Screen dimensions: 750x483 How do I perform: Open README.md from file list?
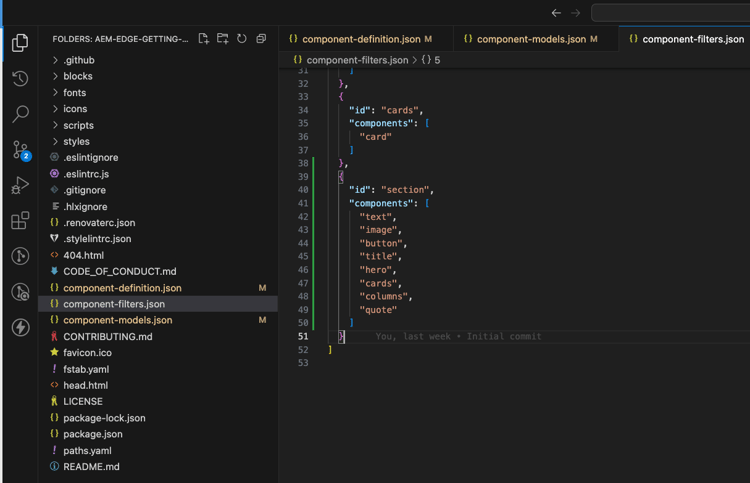[x=91, y=466]
